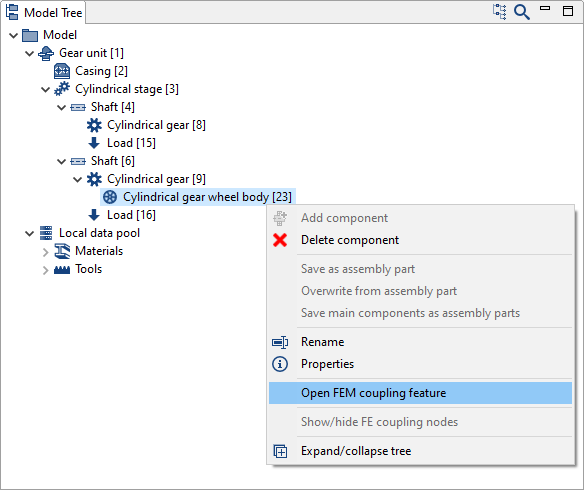Collapse the Shaft [4] node
This screenshot has height=490, width=584.
pyautogui.click(x=62, y=108)
